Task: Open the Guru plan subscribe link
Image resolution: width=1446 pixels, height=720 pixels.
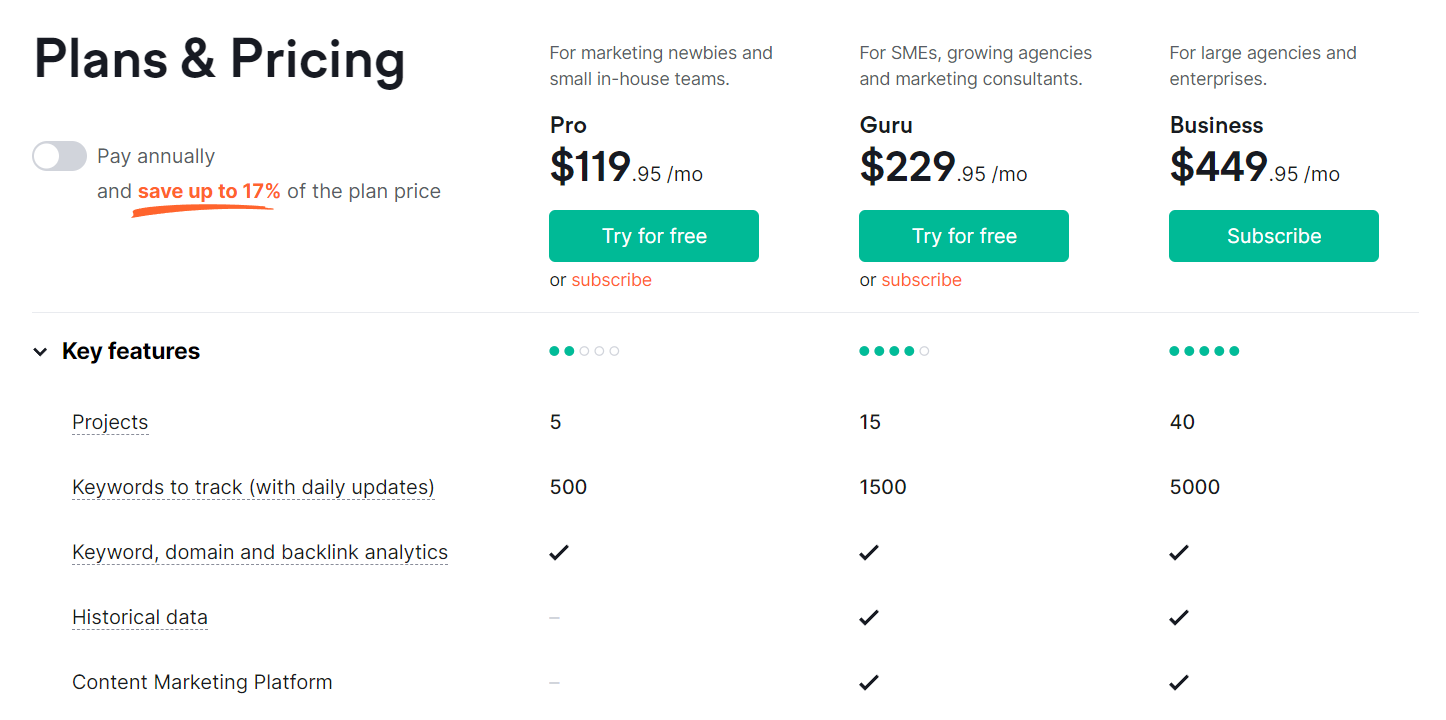Action: tap(921, 280)
